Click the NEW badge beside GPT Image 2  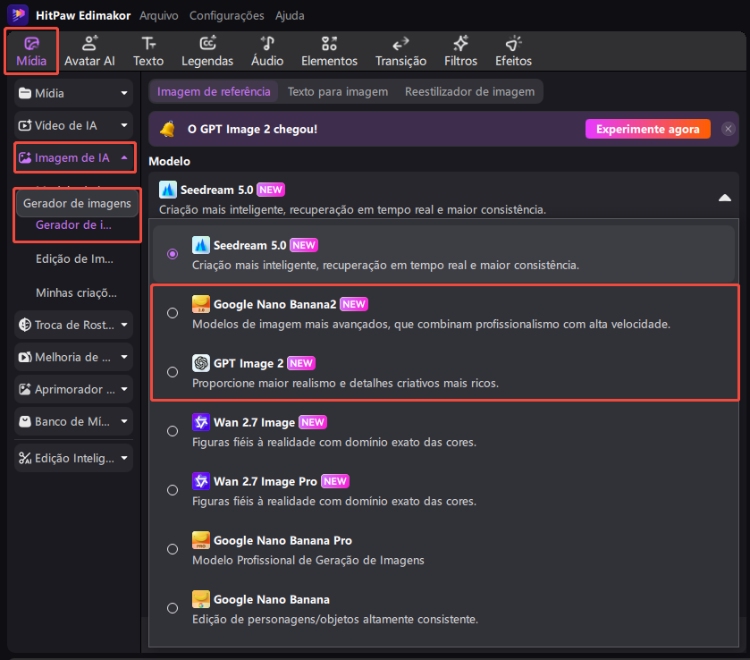coord(301,363)
